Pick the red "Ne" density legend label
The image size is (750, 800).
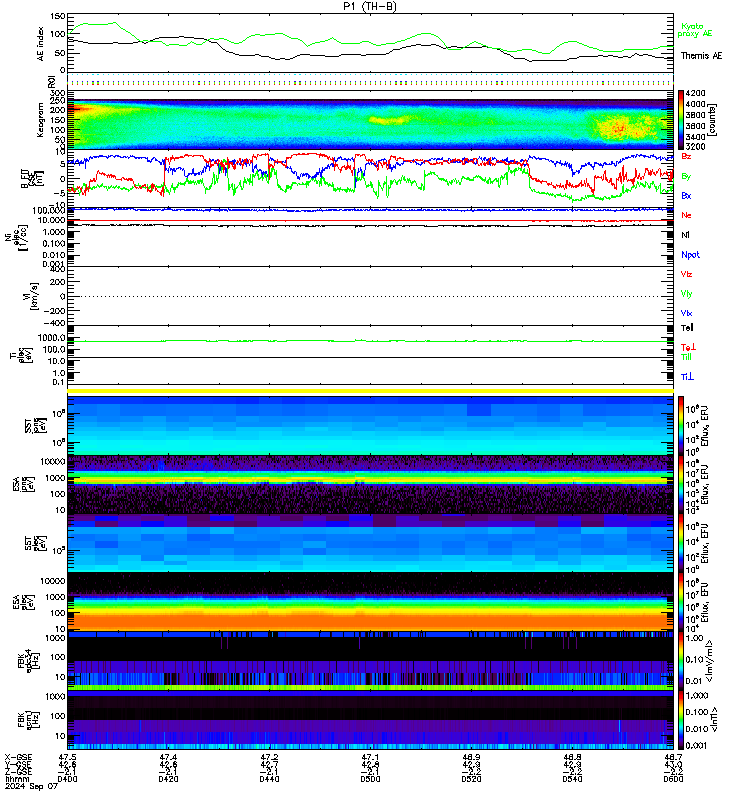(x=686, y=215)
